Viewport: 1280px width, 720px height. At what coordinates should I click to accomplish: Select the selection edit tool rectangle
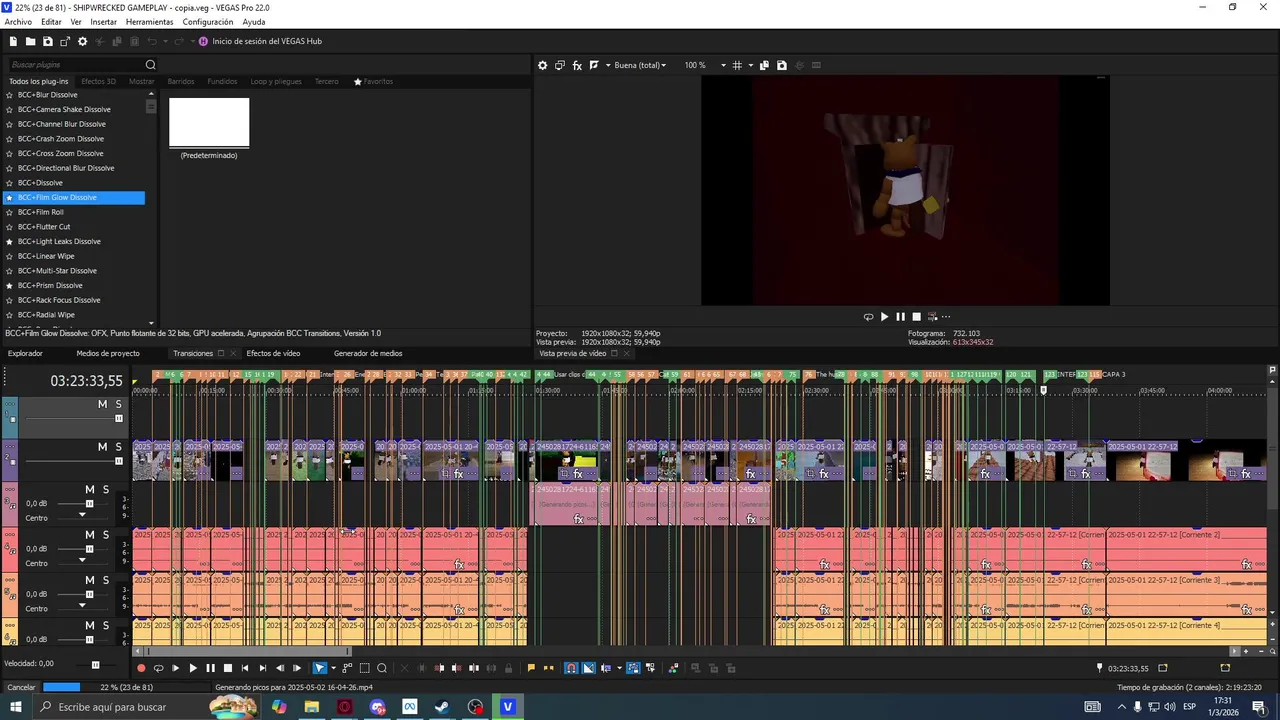(x=364, y=668)
